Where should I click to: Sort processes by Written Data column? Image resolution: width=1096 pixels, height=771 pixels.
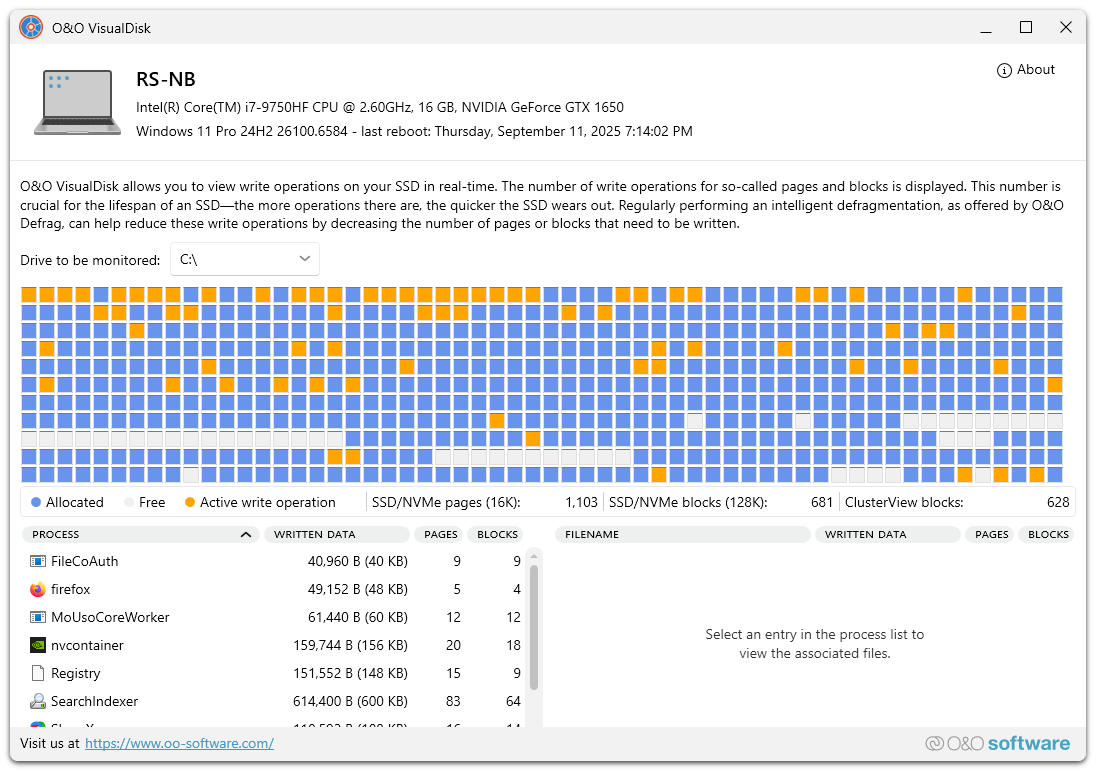[336, 534]
